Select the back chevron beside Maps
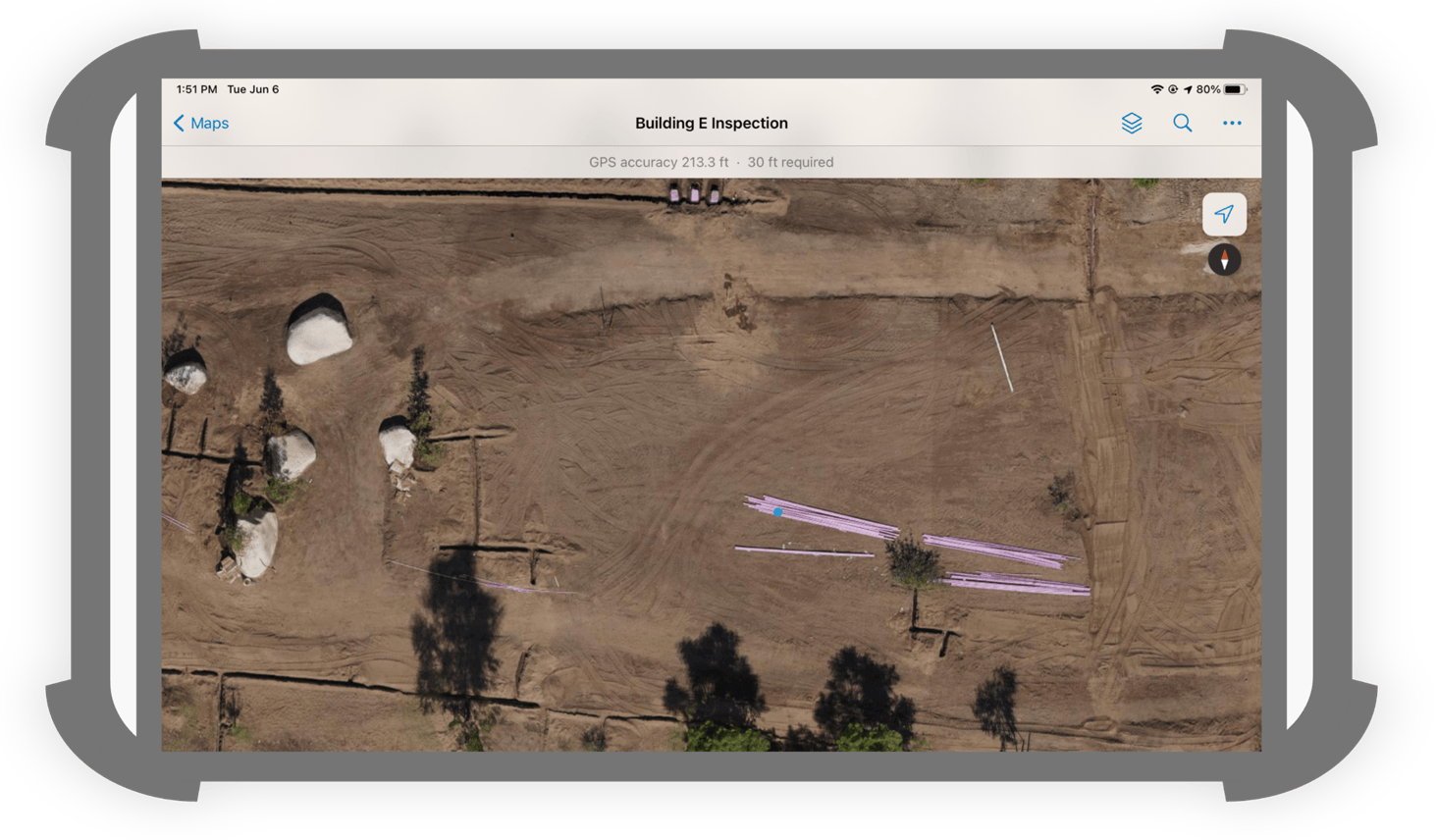The height and width of the screenshot is (840, 1436). click(178, 123)
